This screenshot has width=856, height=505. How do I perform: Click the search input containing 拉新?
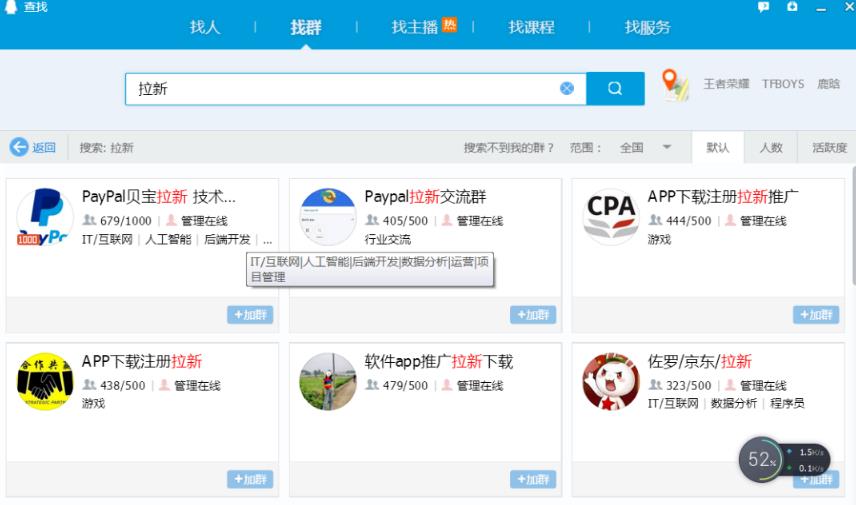point(340,88)
